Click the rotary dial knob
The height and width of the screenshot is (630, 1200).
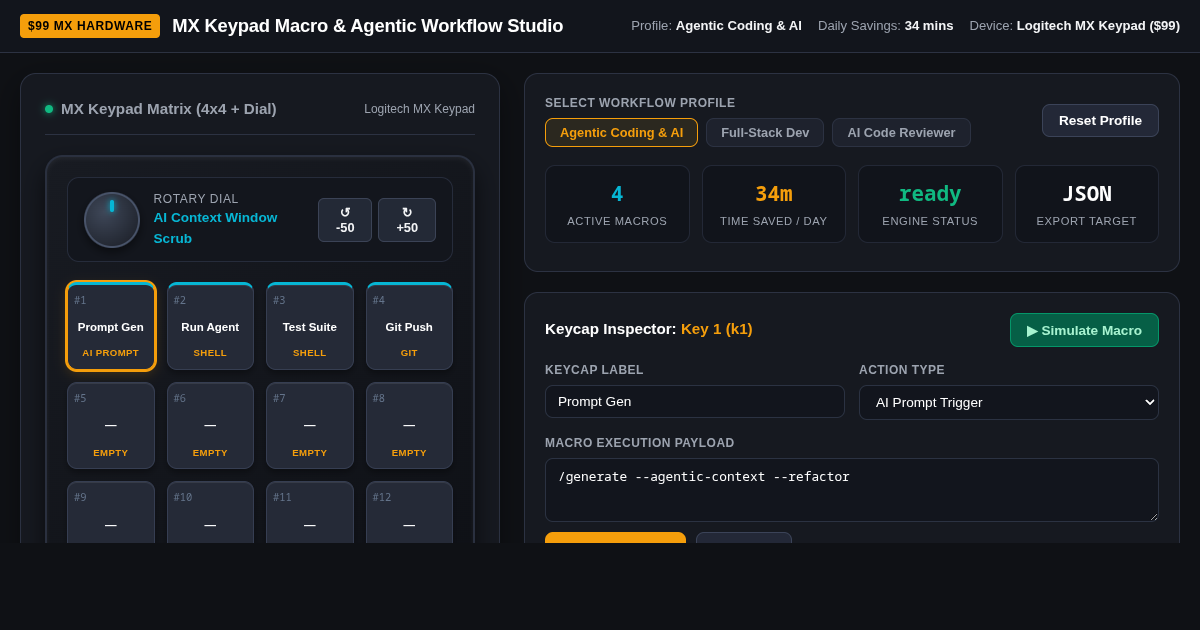click(112, 220)
